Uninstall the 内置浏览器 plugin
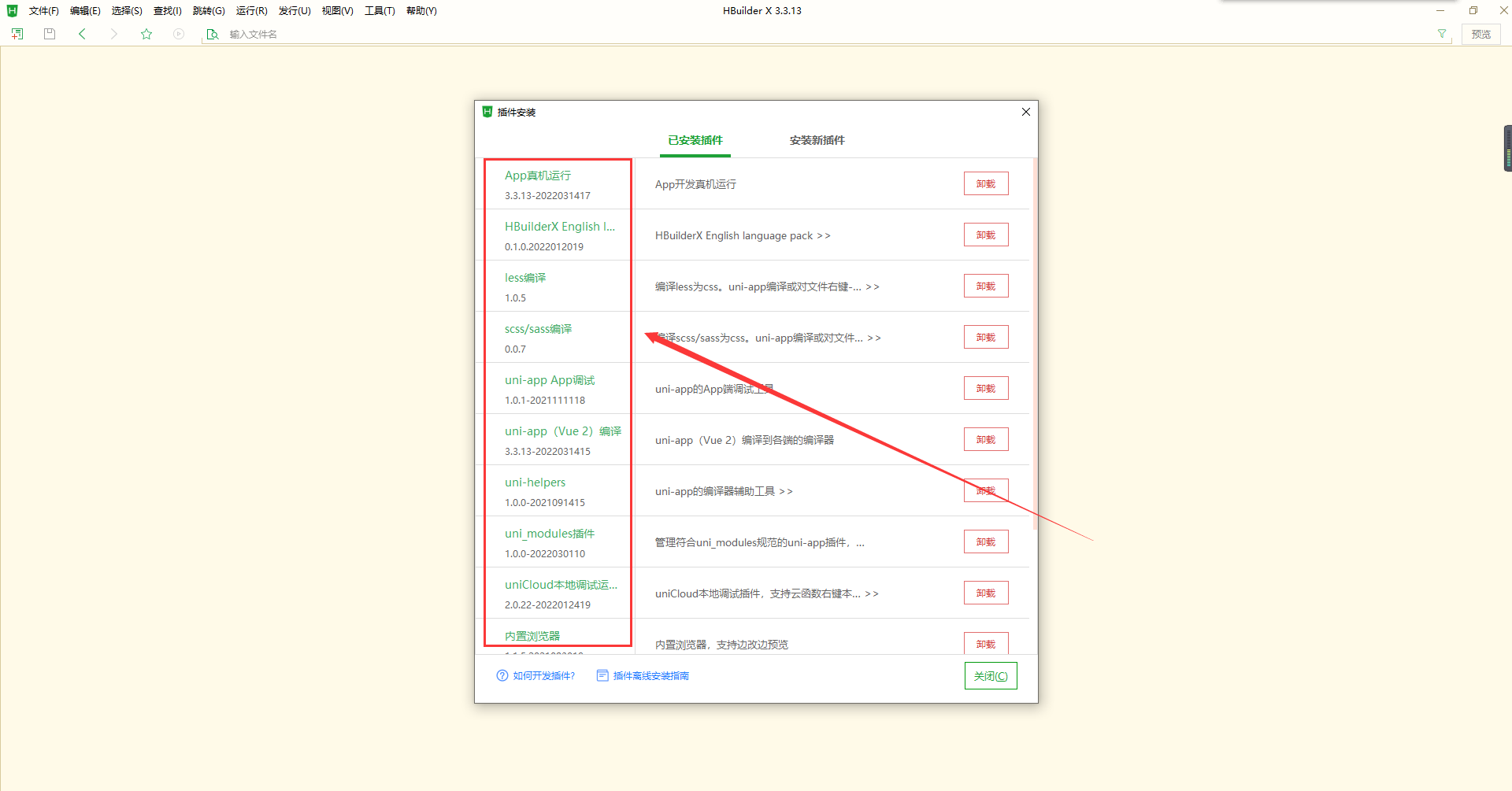The height and width of the screenshot is (791, 1512). [x=986, y=643]
